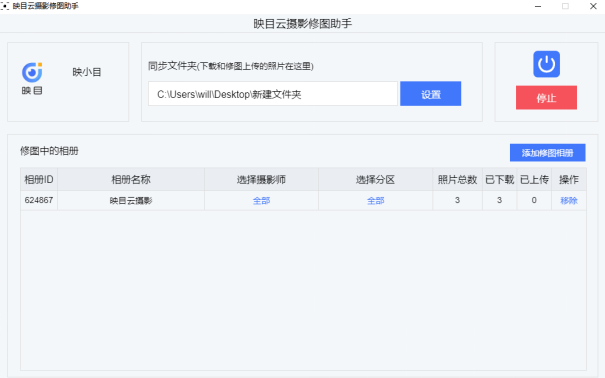This screenshot has width=605, height=378.
Task: Close the 映目云摄影修图助手 window
Action: [593, 6]
